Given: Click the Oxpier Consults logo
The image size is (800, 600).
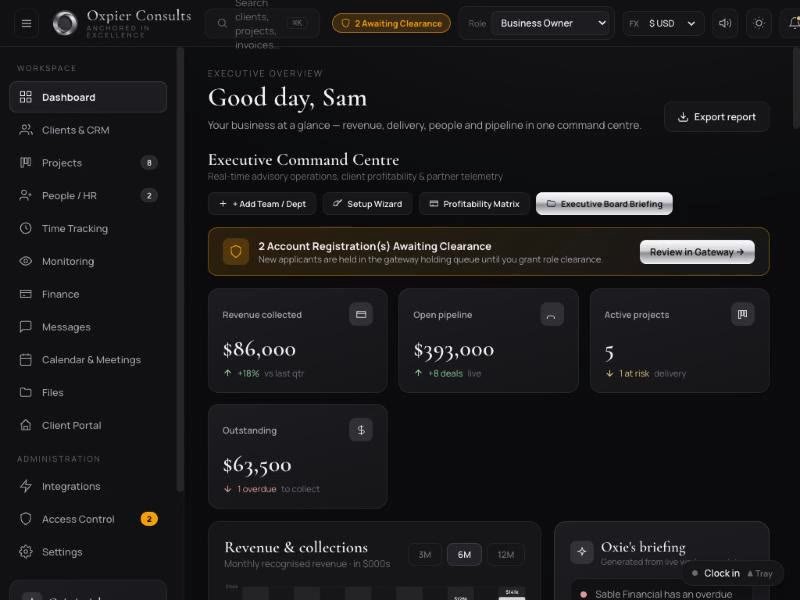Looking at the screenshot, I should pos(65,23).
